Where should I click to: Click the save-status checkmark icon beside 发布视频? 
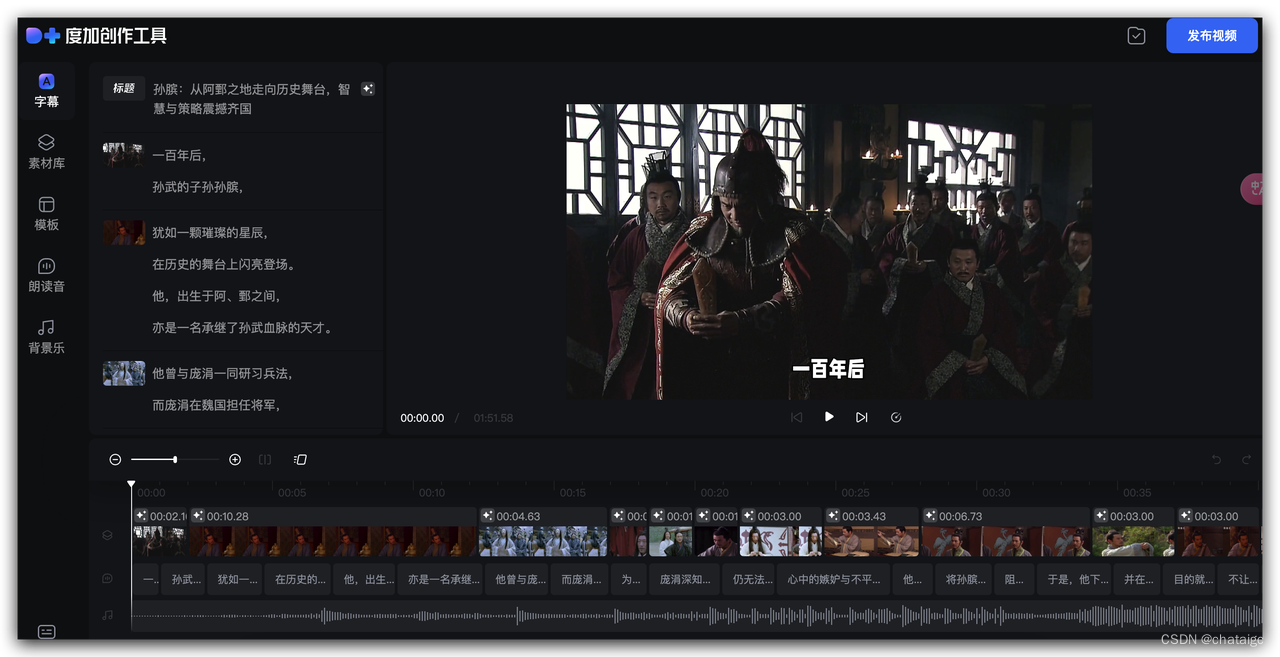[x=1136, y=35]
